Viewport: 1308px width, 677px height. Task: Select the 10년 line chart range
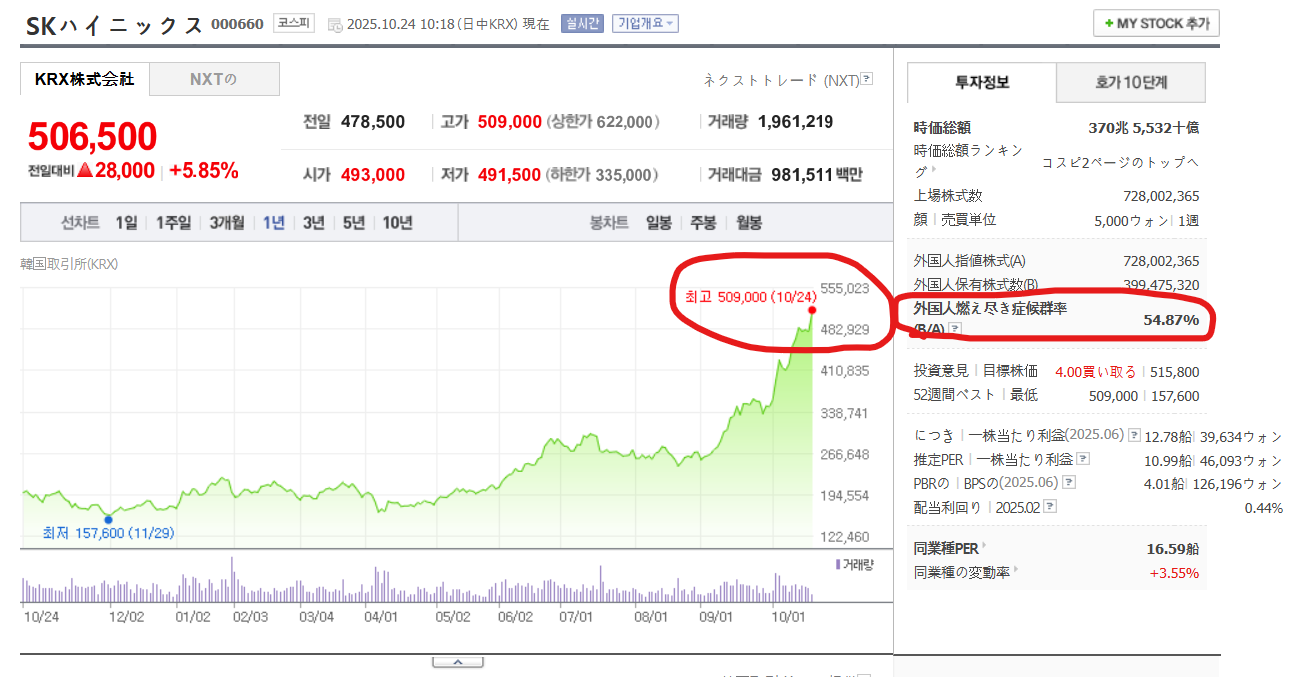pos(397,223)
